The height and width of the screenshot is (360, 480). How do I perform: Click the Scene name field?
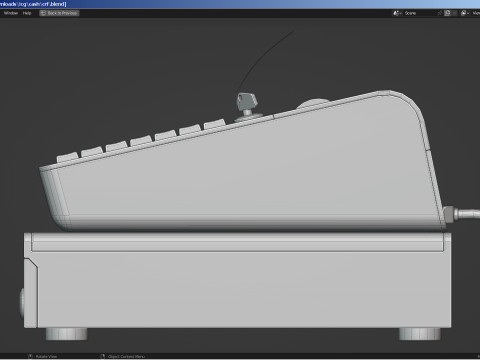pyautogui.click(x=419, y=13)
